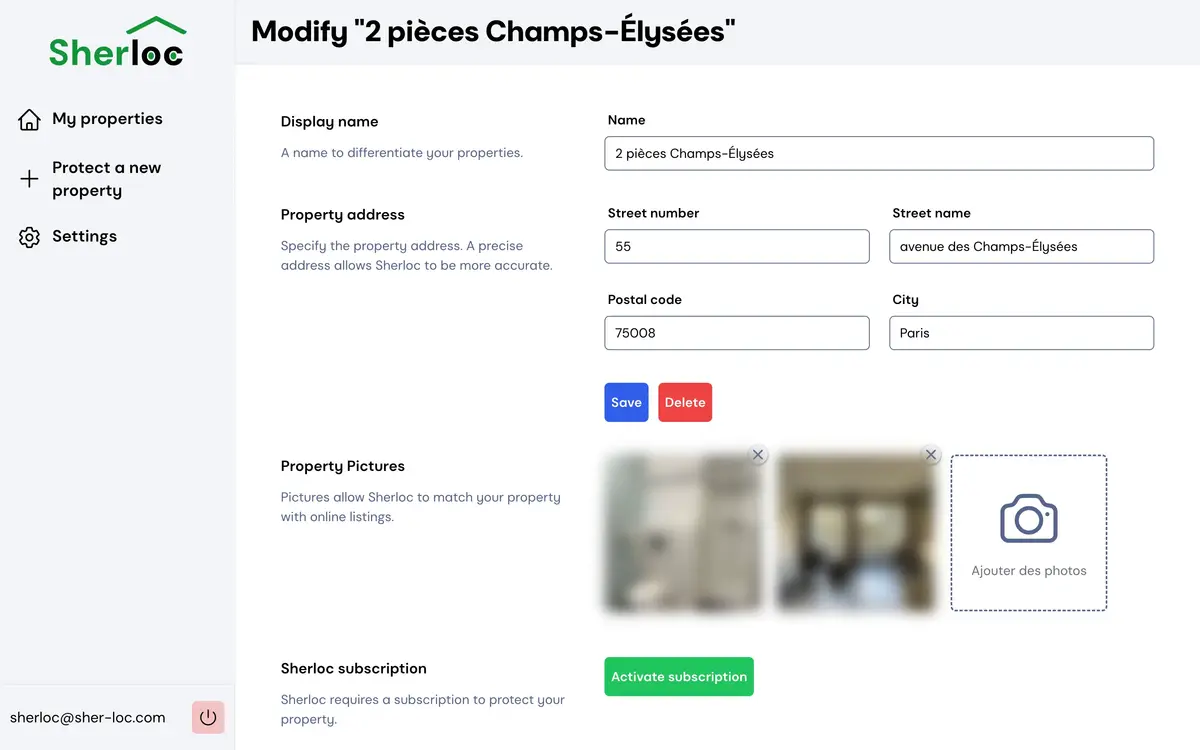Click the house icon beside My properties
This screenshot has width=1200, height=750.
(x=30, y=120)
